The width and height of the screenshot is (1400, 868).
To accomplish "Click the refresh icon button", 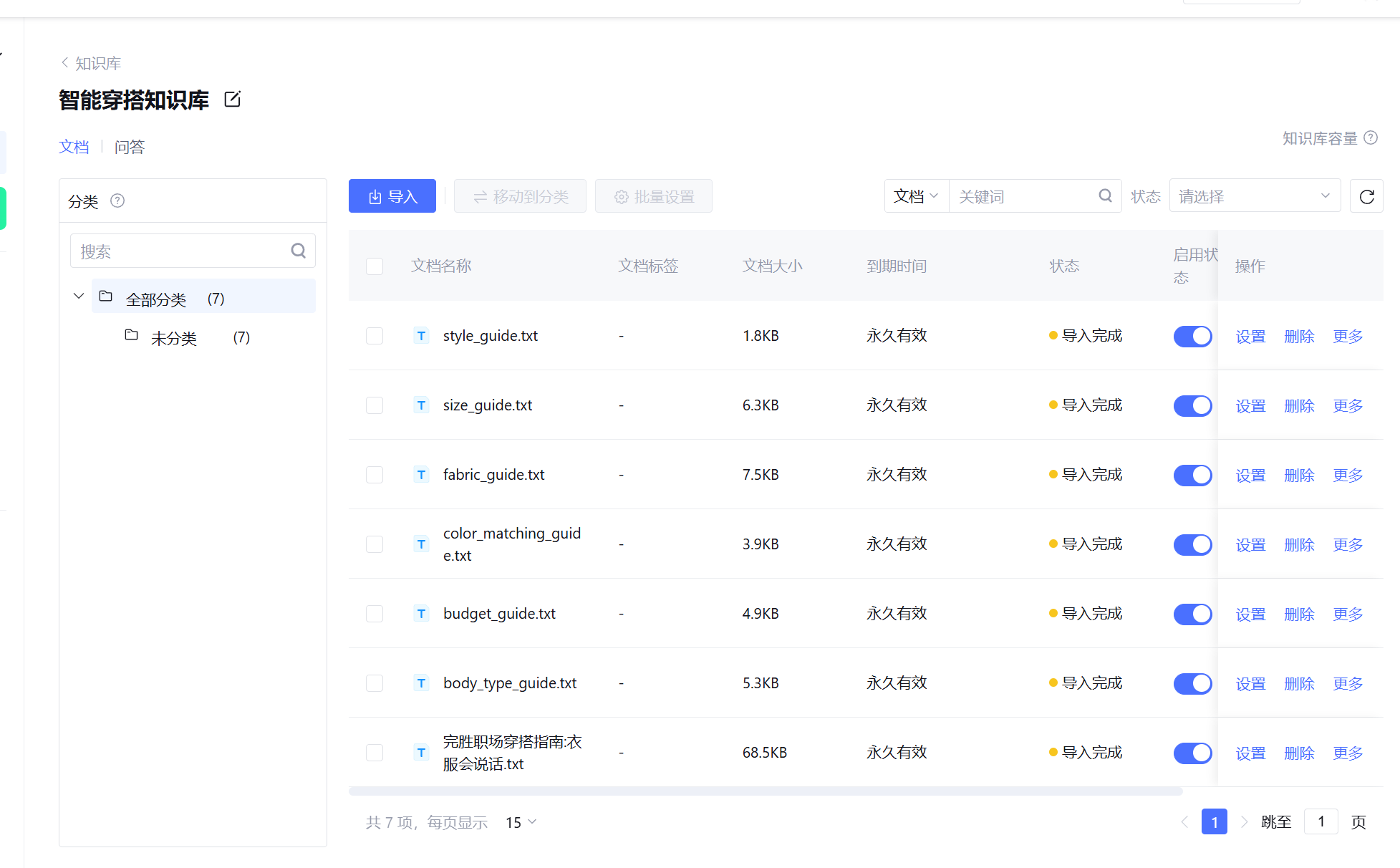I will (1366, 196).
